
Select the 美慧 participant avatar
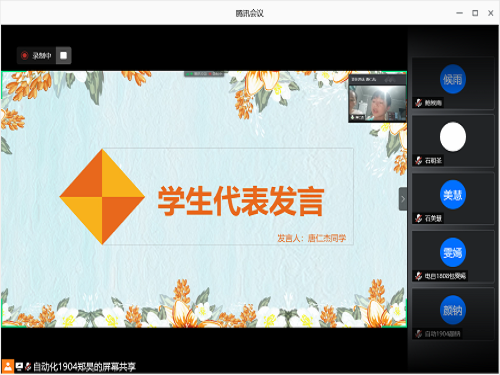pos(452,195)
